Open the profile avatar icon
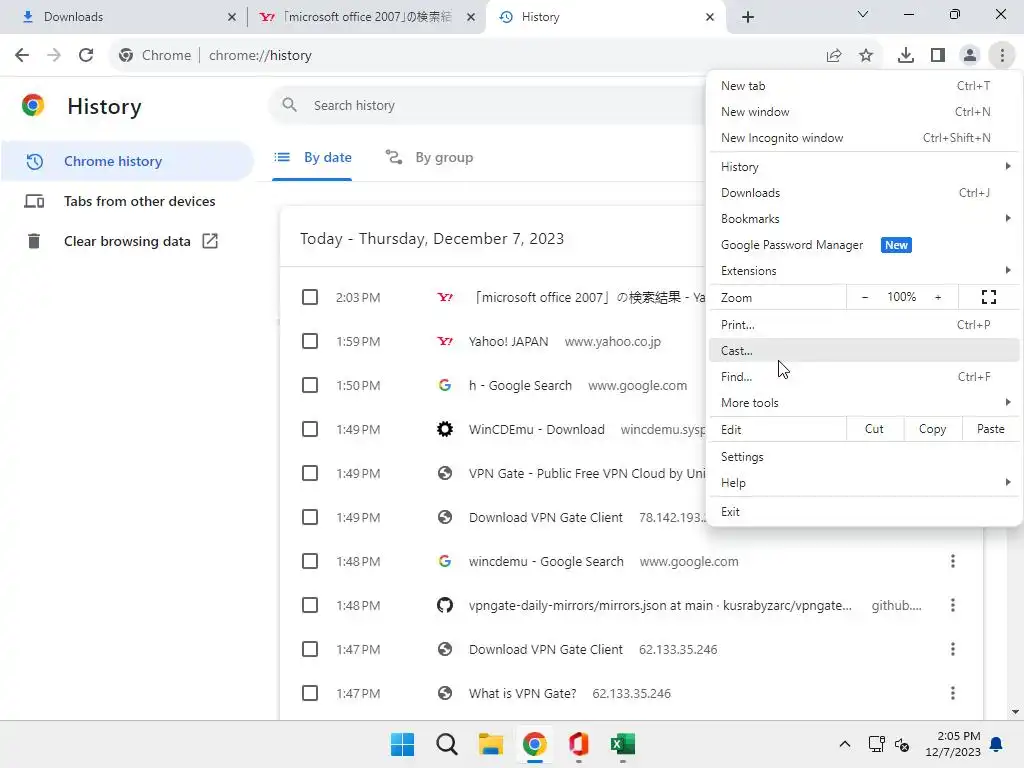Screen dimensions: 1024x768 click(x=970, y=56)
